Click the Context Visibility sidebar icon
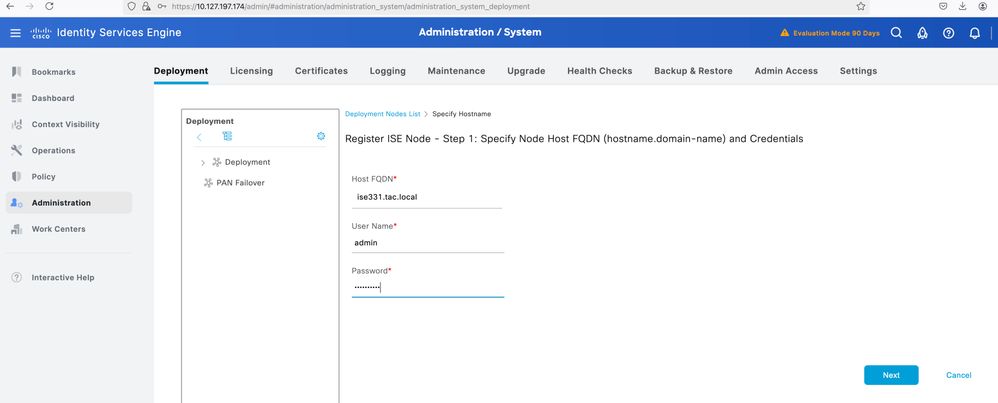This screenshot has height=403, width=998. tap(17, 124)
